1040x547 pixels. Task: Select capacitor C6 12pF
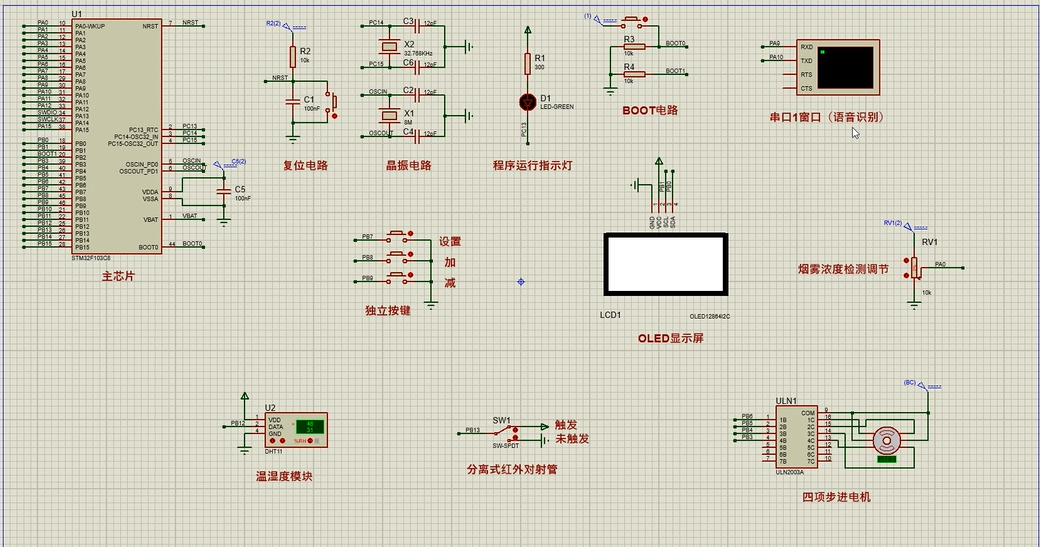(418, 65)
